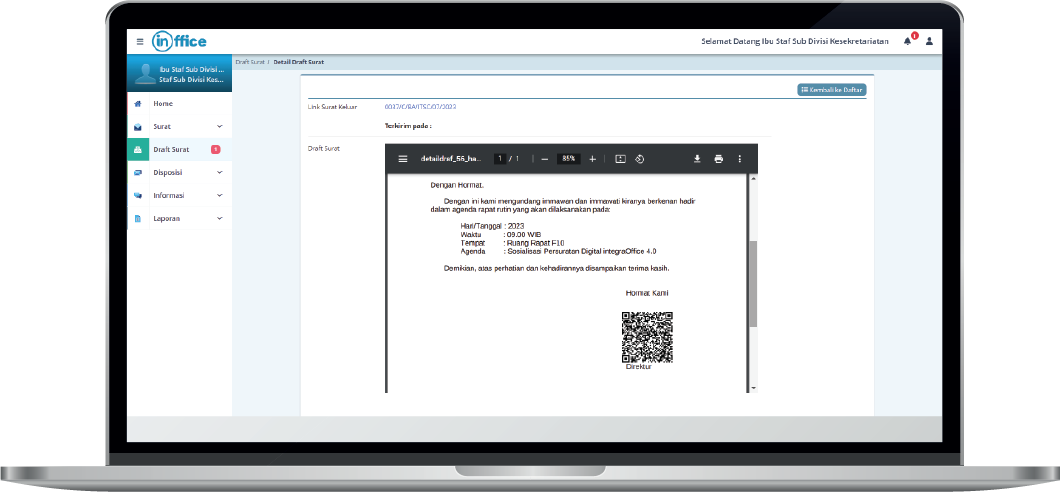Click the fit to page icon
Screen dimensions: 1060x492
[x=620, y=158]
